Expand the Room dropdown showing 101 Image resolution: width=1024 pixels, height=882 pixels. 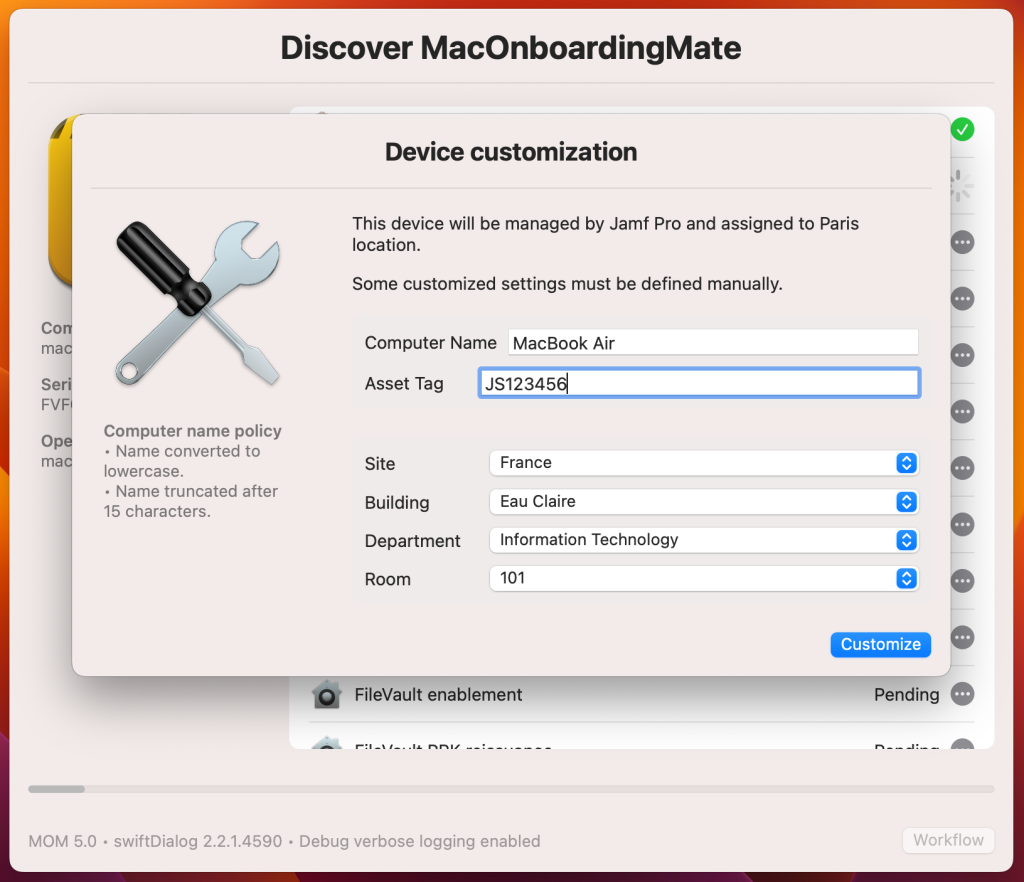[703, 578]
